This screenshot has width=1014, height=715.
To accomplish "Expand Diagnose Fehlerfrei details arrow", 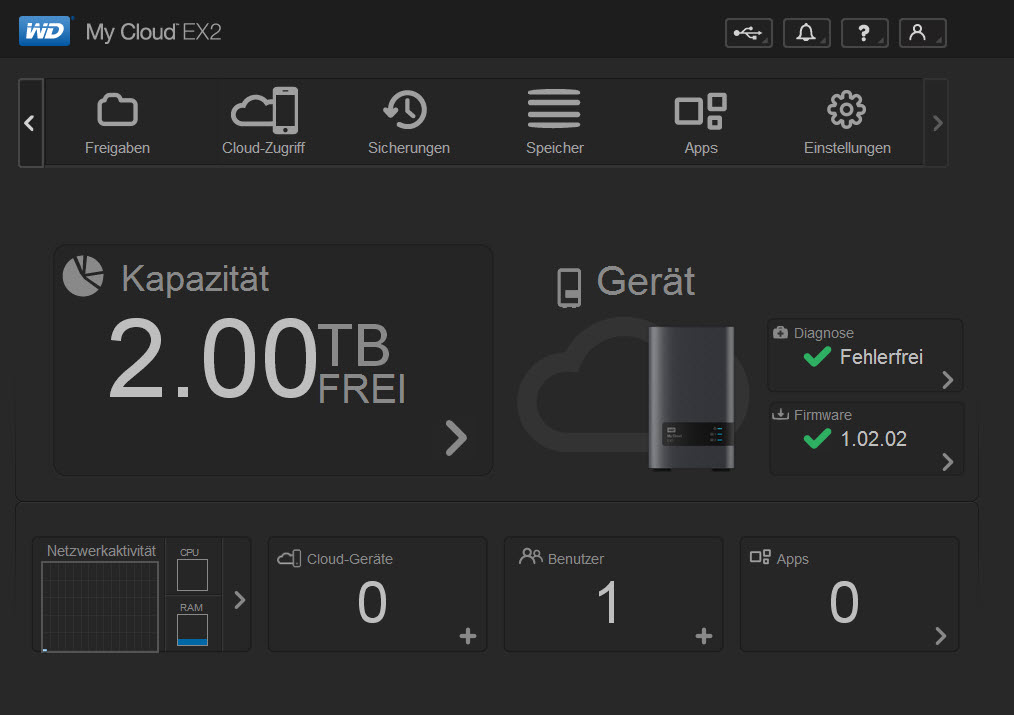I will [x=947, y=380].
